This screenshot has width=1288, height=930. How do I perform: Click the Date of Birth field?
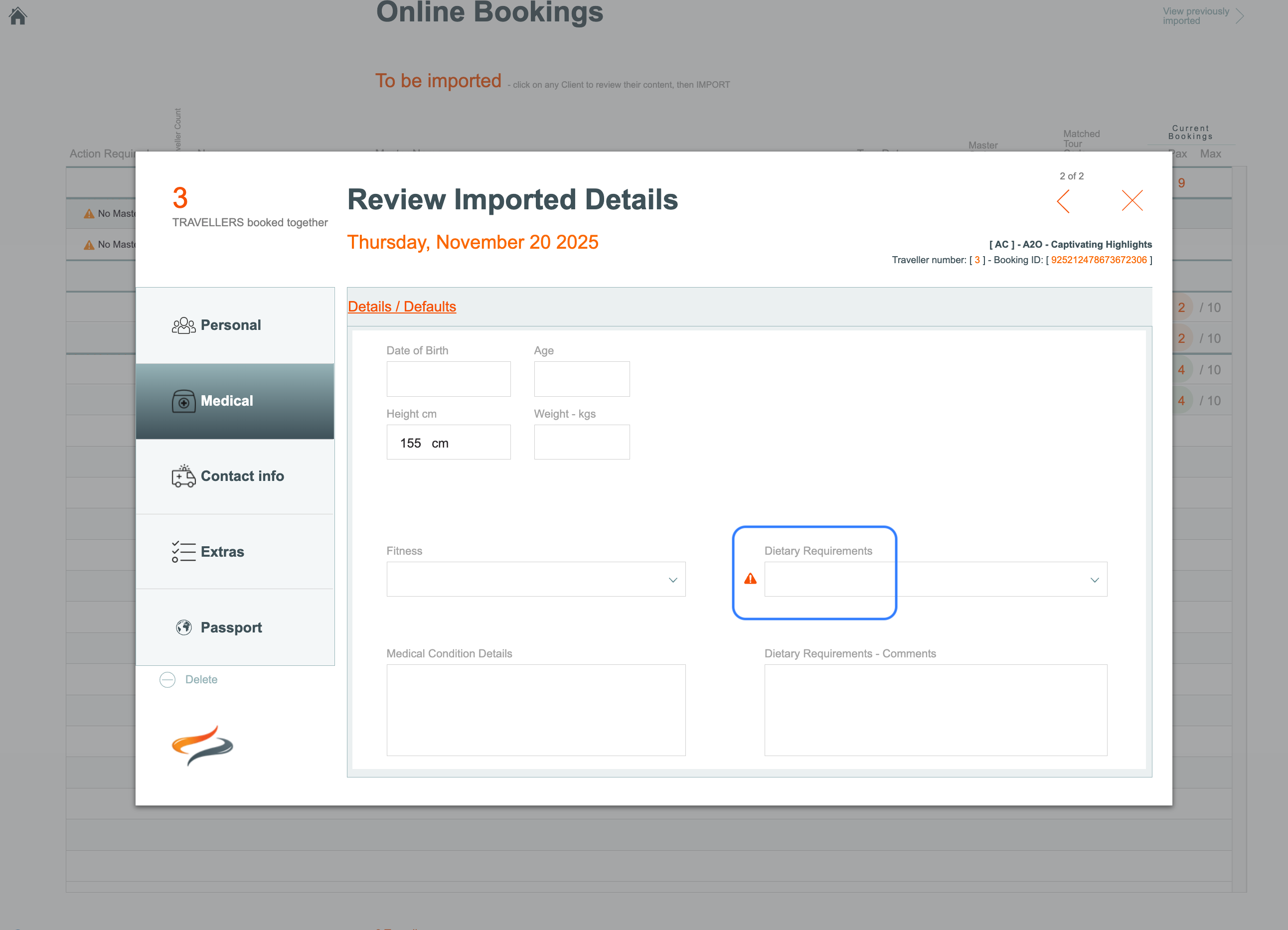(448, 379)
